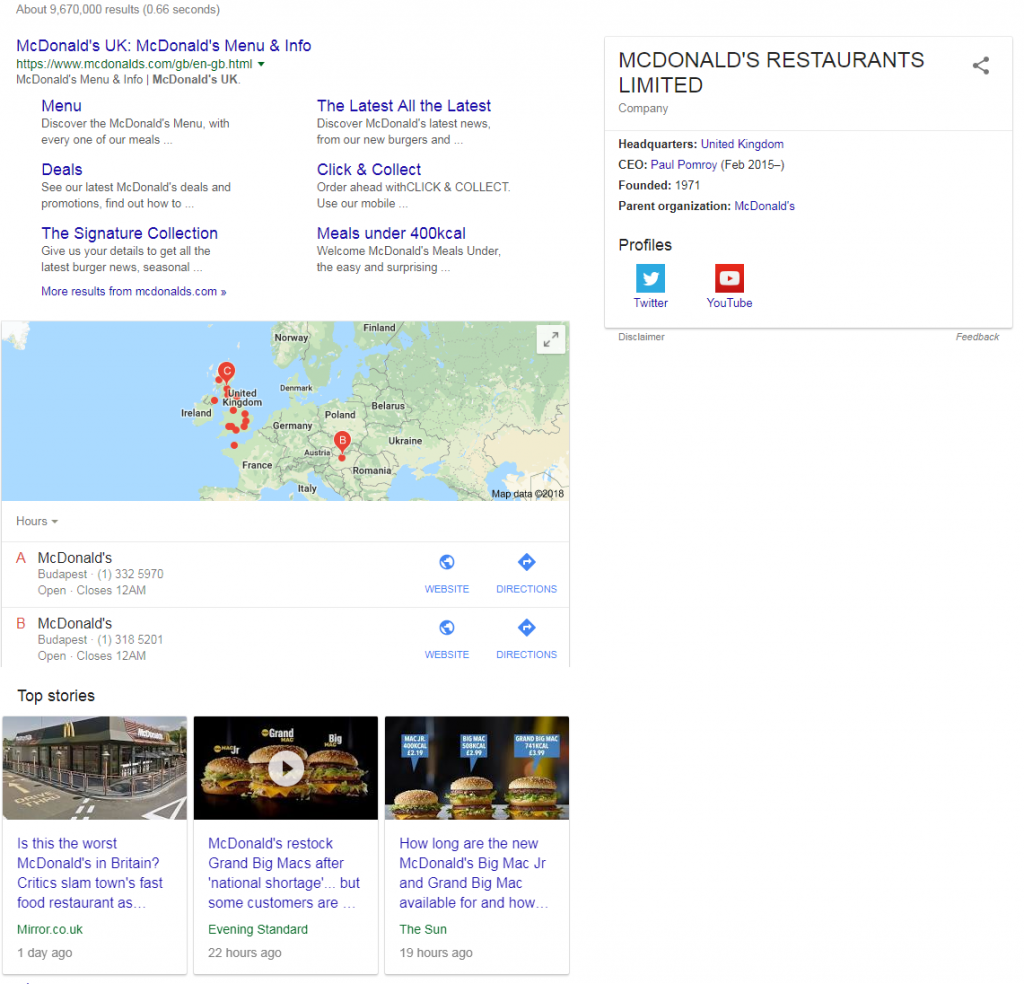Open the Twitter profile icon
This screenshot has height=984, width=1024.
click(650, 278)
